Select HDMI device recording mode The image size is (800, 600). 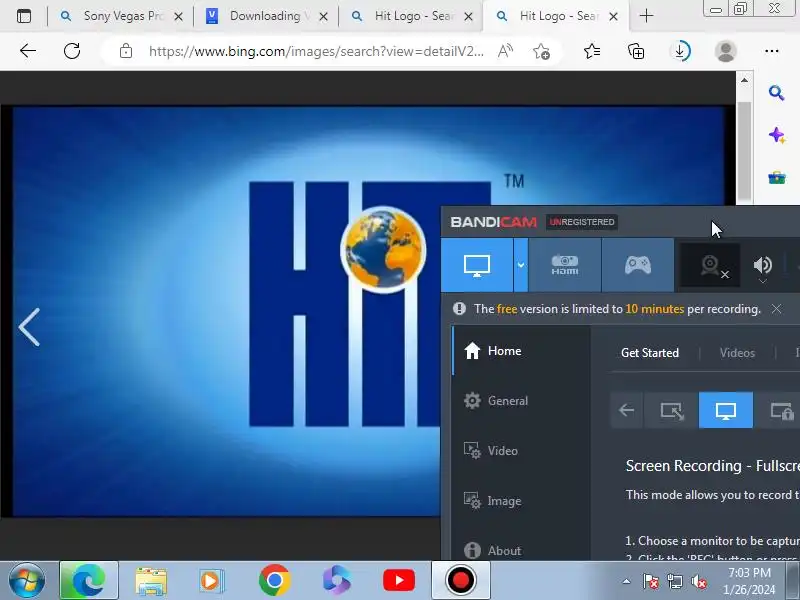tap(565, 265)
